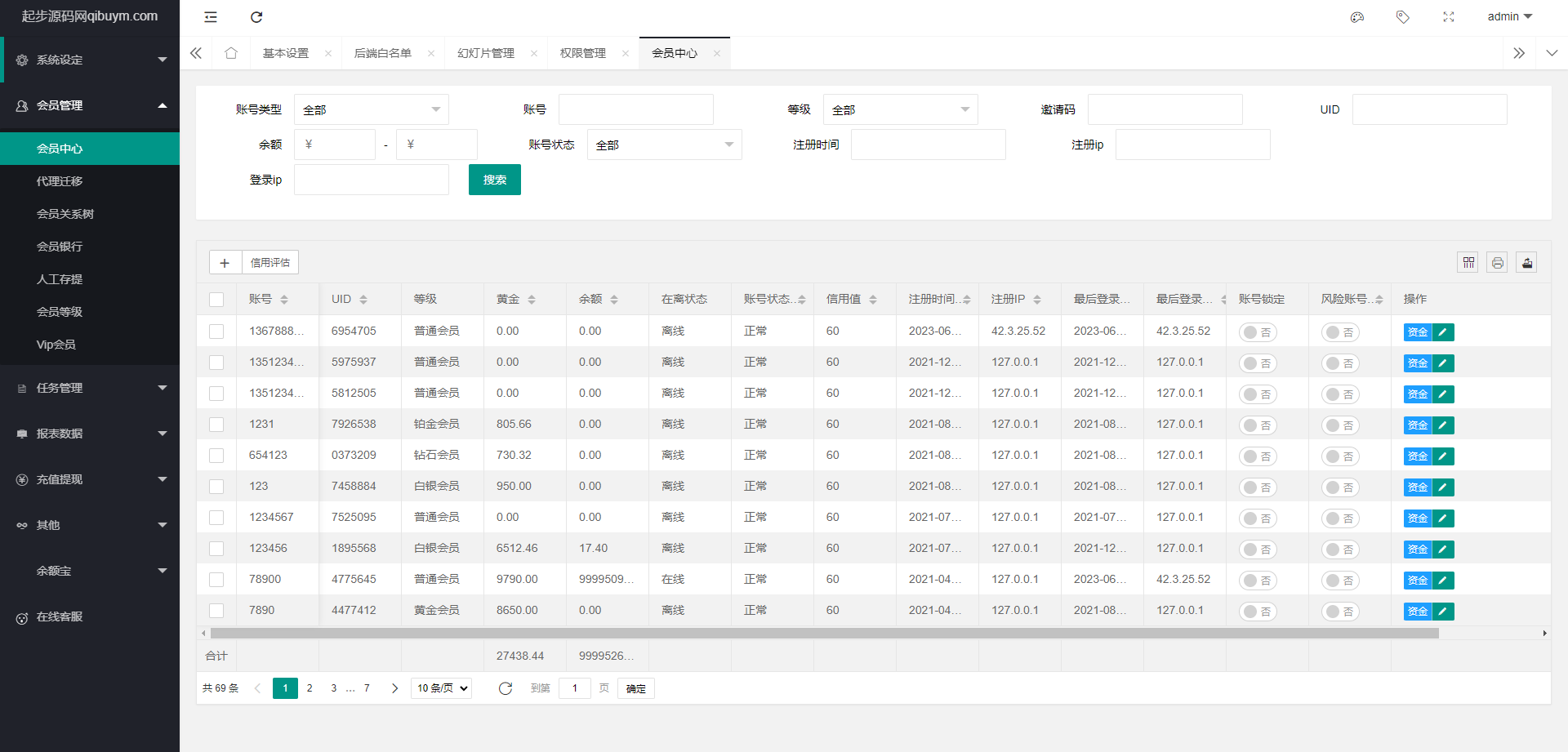Open the 账号类型 dropdown
1568x752 pixels.
(371, 109)
